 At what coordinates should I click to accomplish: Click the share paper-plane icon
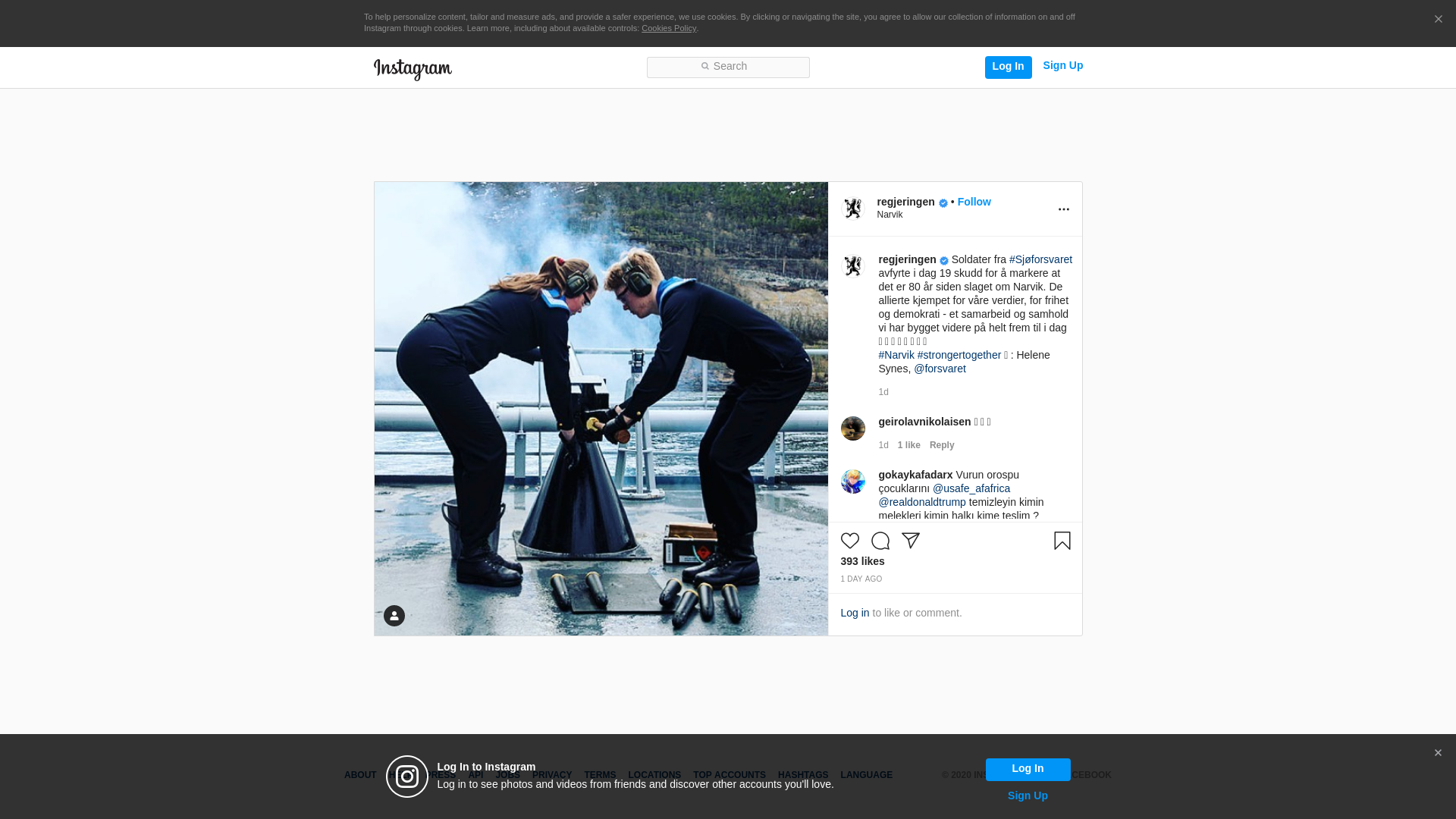point(910,541)
